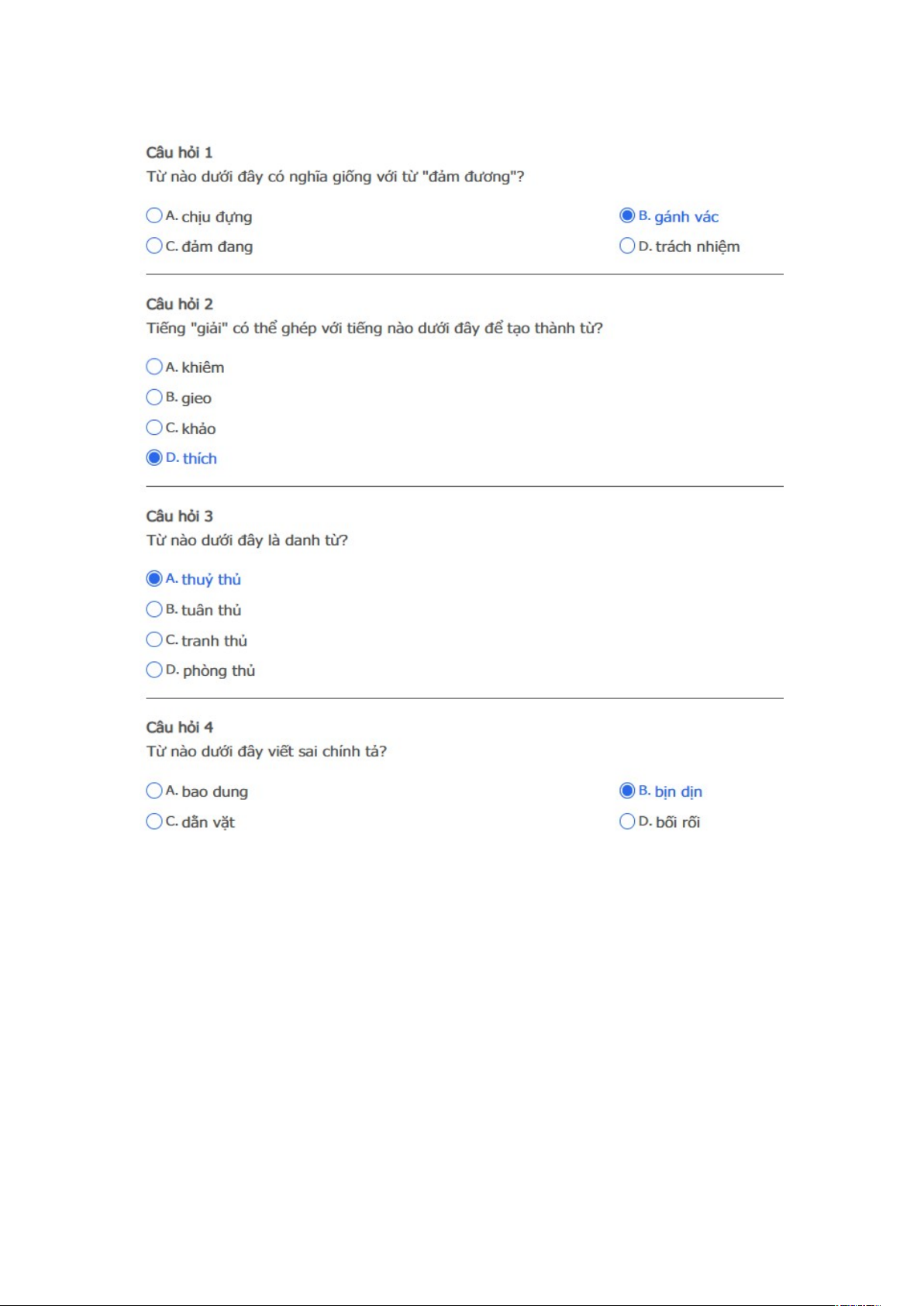The width and height of the screenshot is (924, 1306).
Task: Choose radio option B 'bịn dịn'
Action: click(x=627, y=791)
